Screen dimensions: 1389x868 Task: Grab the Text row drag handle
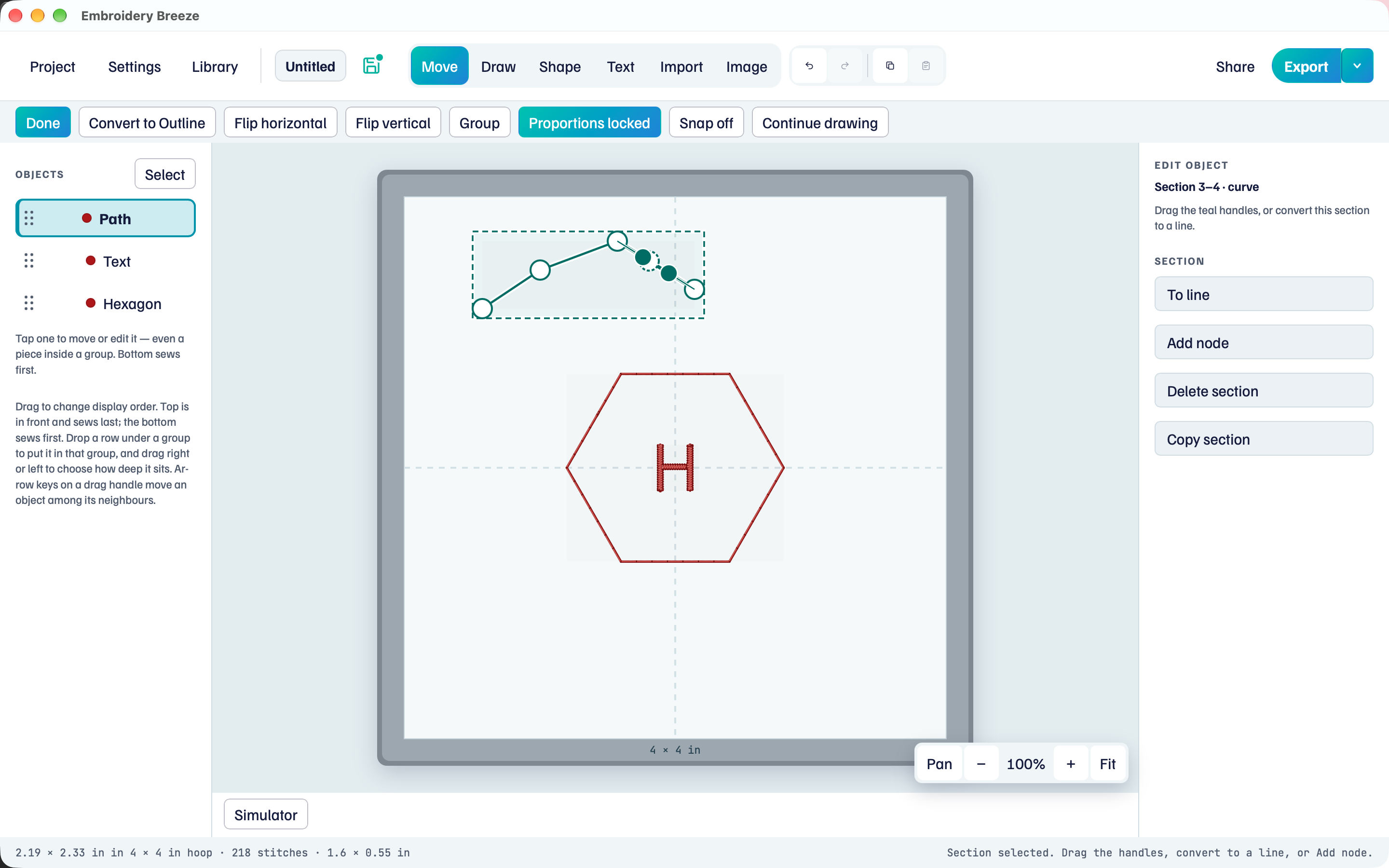coord(29,260)
